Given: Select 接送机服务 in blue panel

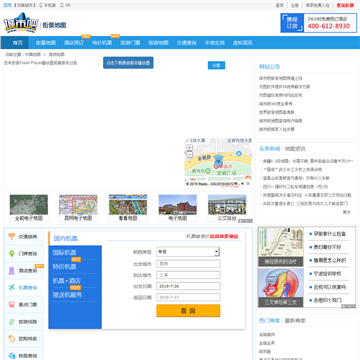Looking at the screenshot, I should 67,295.
